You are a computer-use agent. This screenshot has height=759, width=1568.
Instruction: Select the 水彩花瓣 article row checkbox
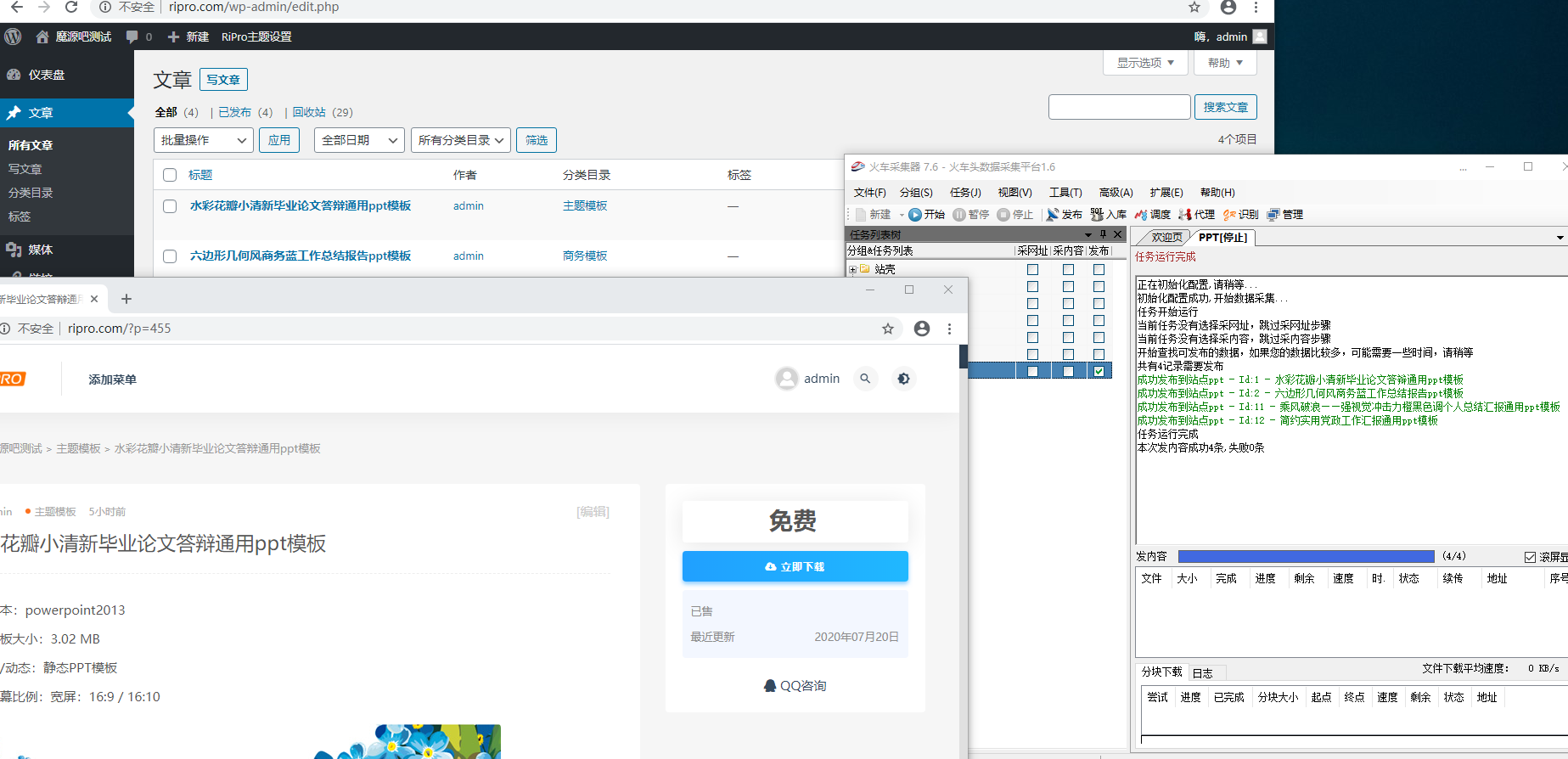pyautogui.click(x=170, y=206)
